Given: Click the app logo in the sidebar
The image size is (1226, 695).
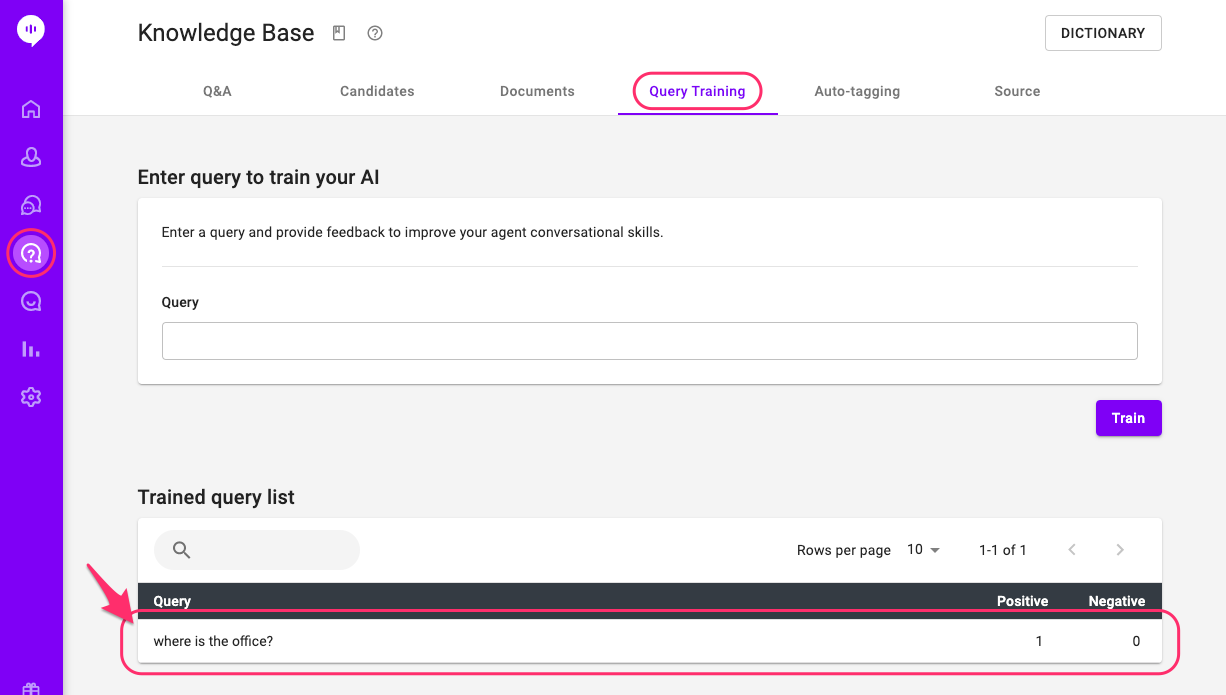Looking at the screenshot, I should 31,31.
